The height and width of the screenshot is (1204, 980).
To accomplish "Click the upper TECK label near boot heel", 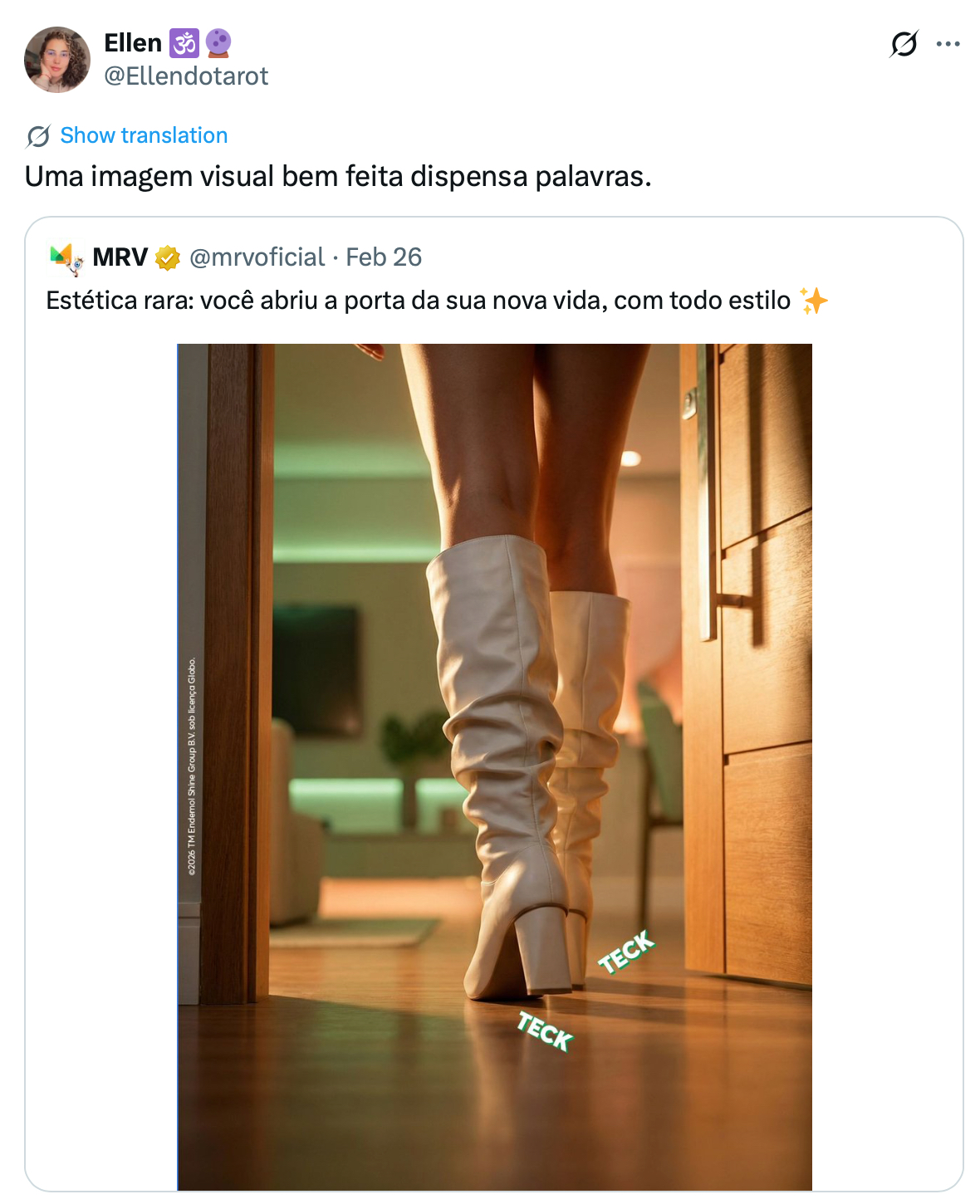I will pyautogui.click(x=627, y=951).
